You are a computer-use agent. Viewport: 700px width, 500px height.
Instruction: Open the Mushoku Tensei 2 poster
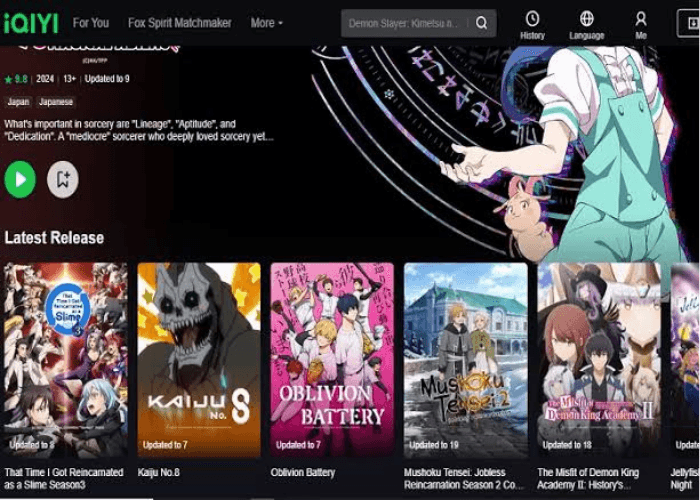point(465,360)
